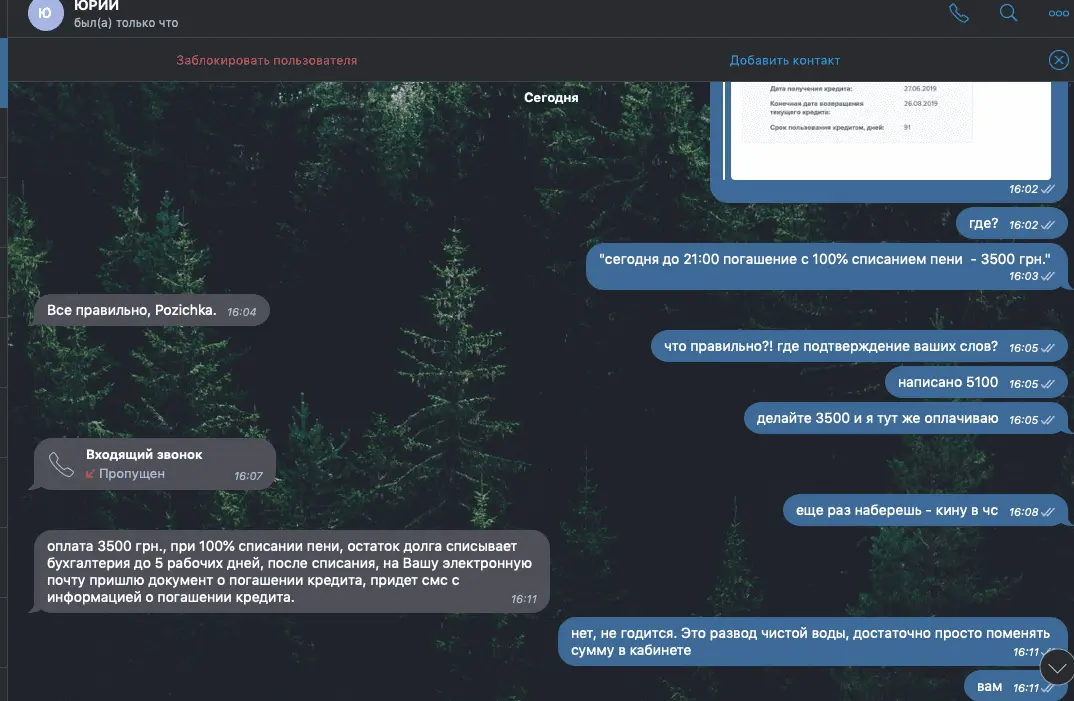Image resolution: width=1074 pixels, height=701 pixels.
Task: Select the 'Все правильно, Pozichka.' message
Action: 151,310
